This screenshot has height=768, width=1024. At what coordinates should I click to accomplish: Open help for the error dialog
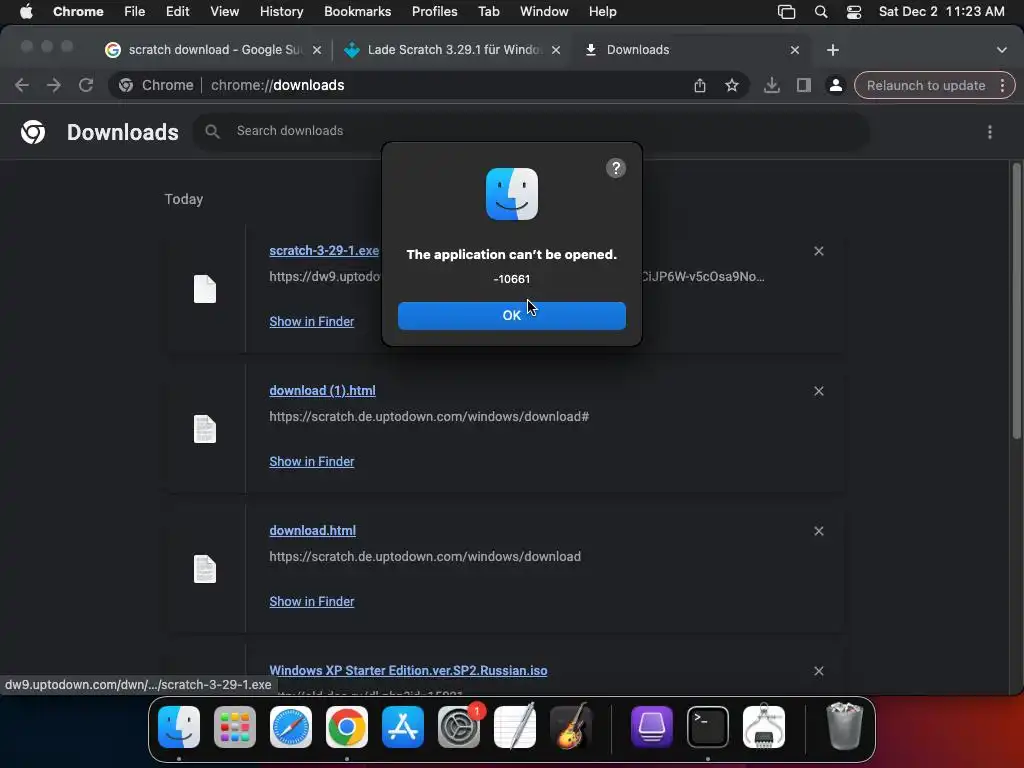pyautogui.click(x=615, y=168)
